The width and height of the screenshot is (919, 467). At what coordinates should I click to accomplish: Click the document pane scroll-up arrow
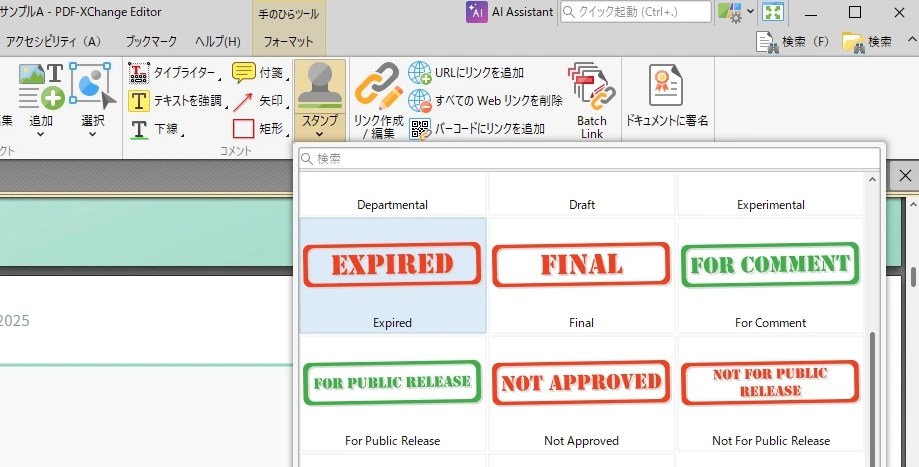click(x=913, y=204)
